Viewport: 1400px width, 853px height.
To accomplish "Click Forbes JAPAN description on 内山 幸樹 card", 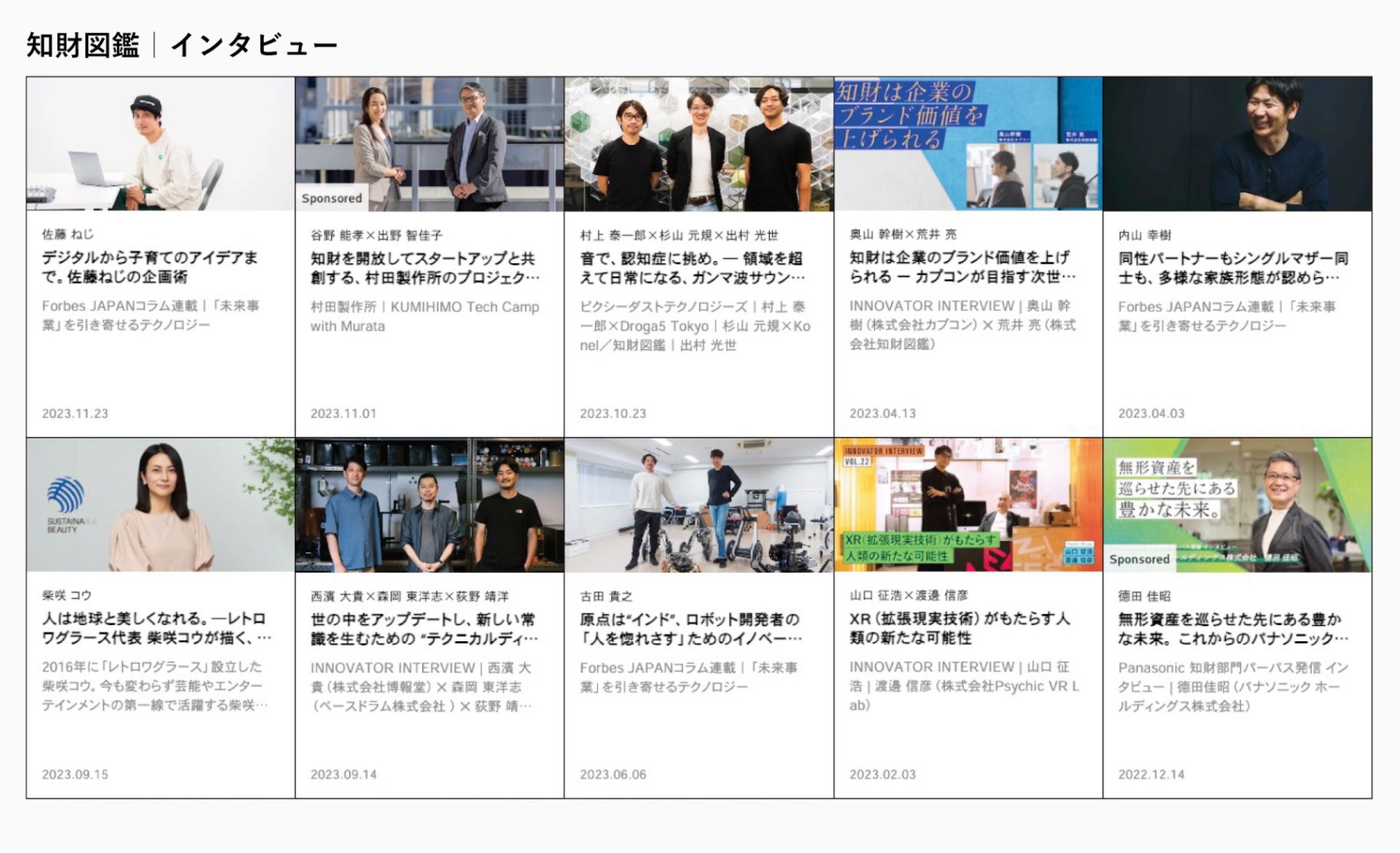I will point(1227,316).
